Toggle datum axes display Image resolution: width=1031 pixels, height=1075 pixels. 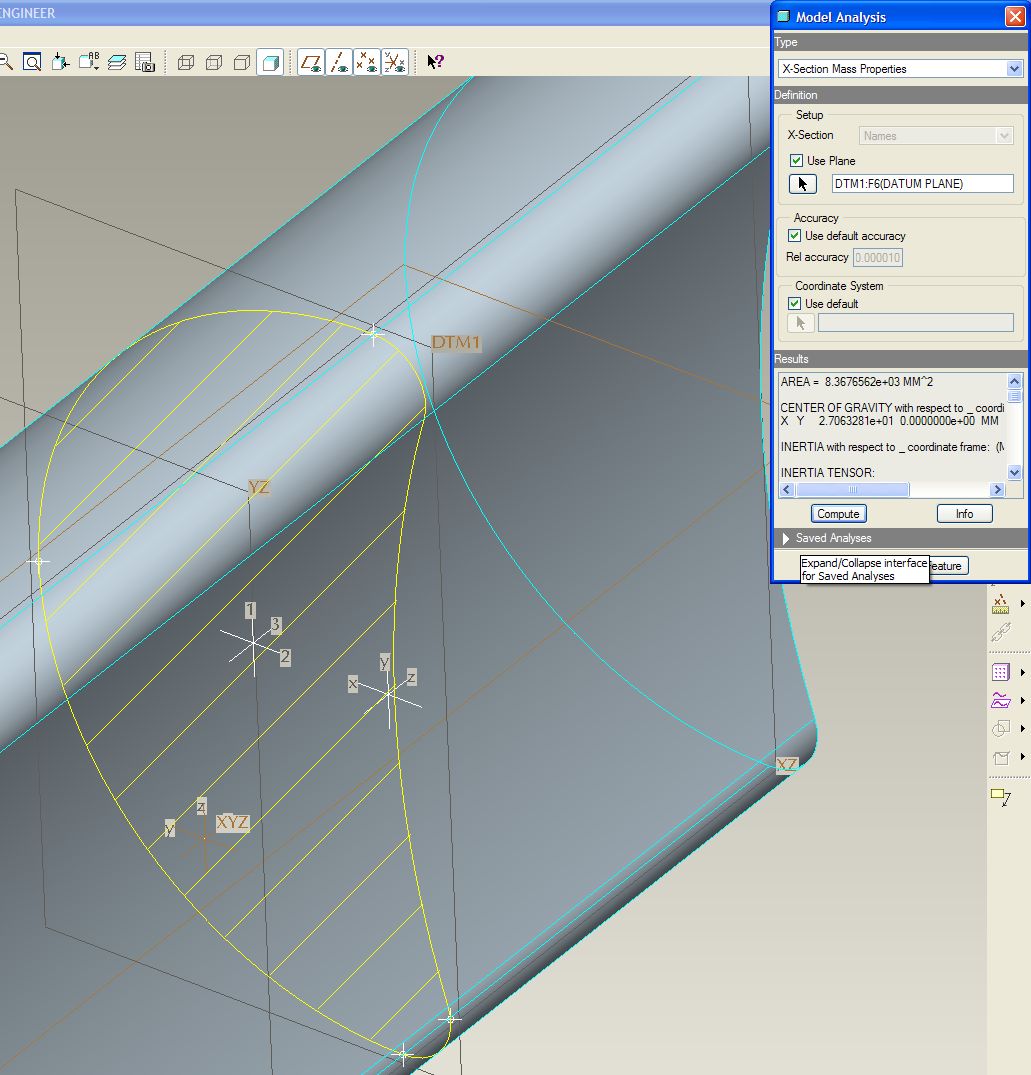pyautogui.click(x=339, y=62)
